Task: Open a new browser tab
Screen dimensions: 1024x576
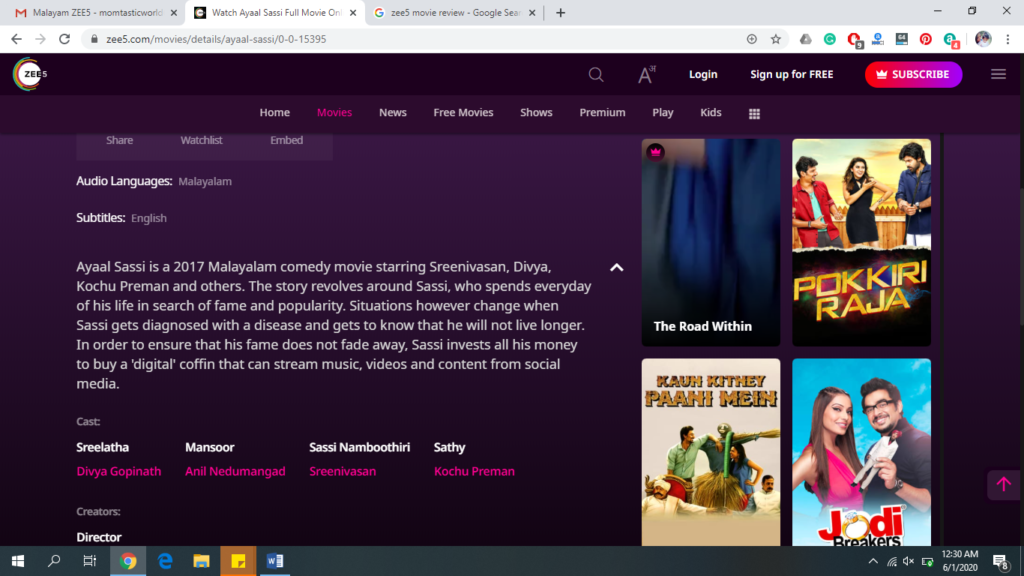Action: [560, 13]
